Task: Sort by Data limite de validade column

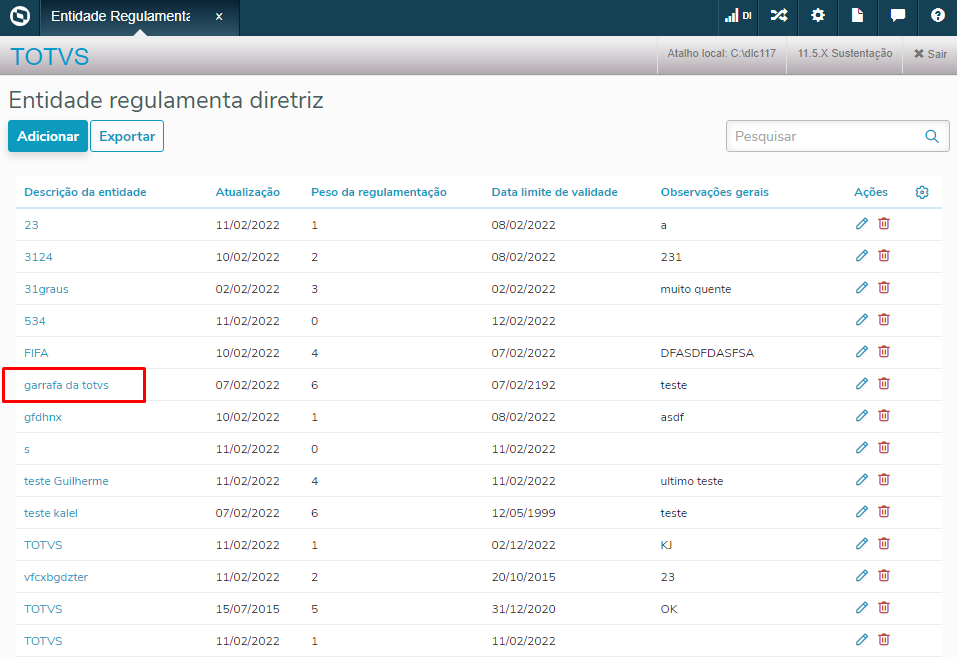Action: click(555, 192)
